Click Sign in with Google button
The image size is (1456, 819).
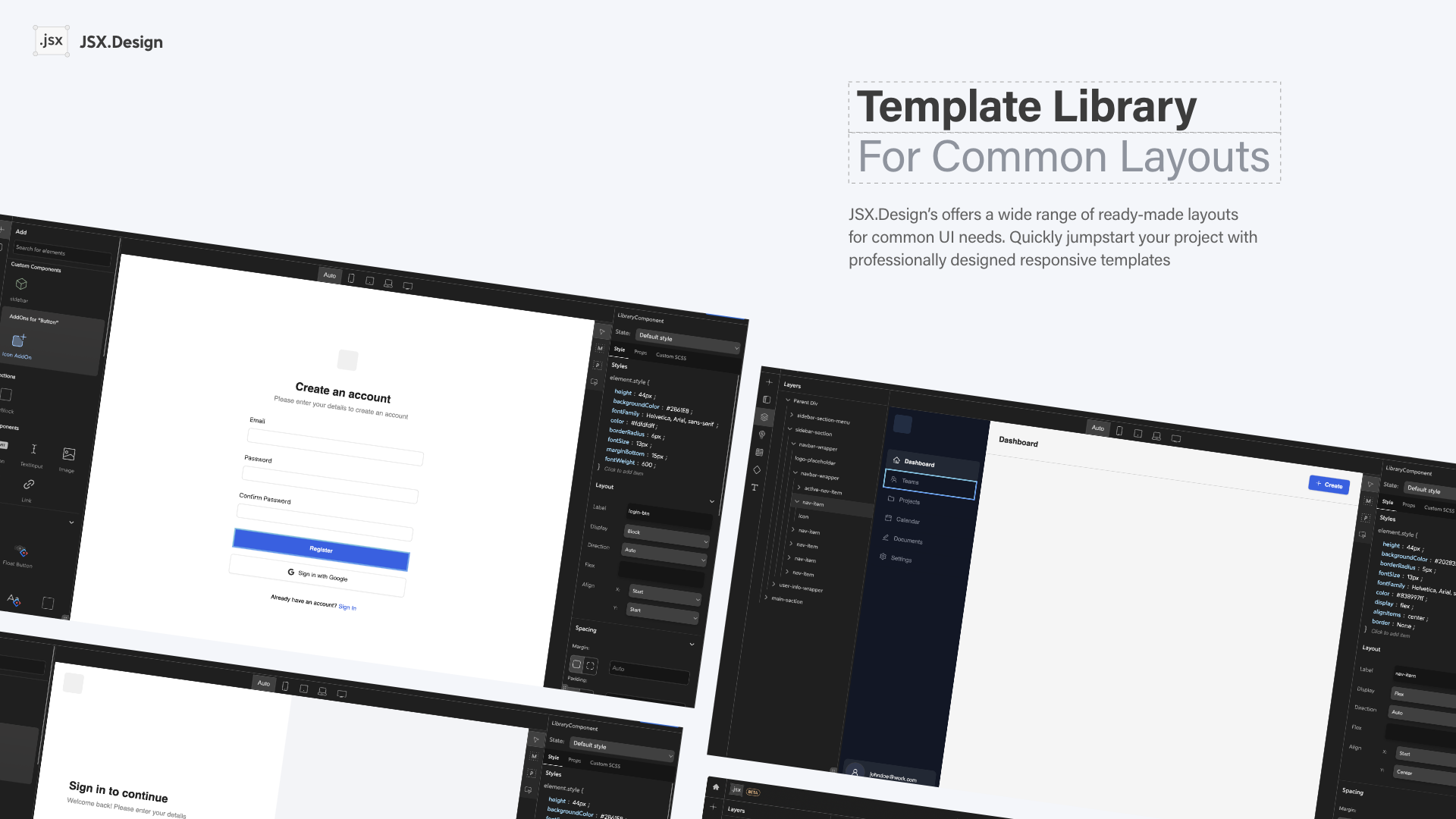point(318,576)
